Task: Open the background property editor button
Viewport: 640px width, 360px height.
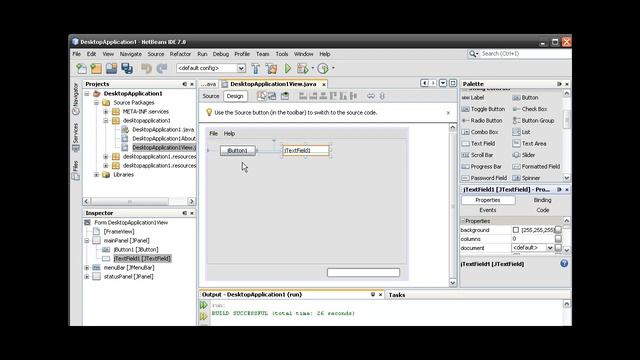Action: pyautogui.click(x=558, y=230)
